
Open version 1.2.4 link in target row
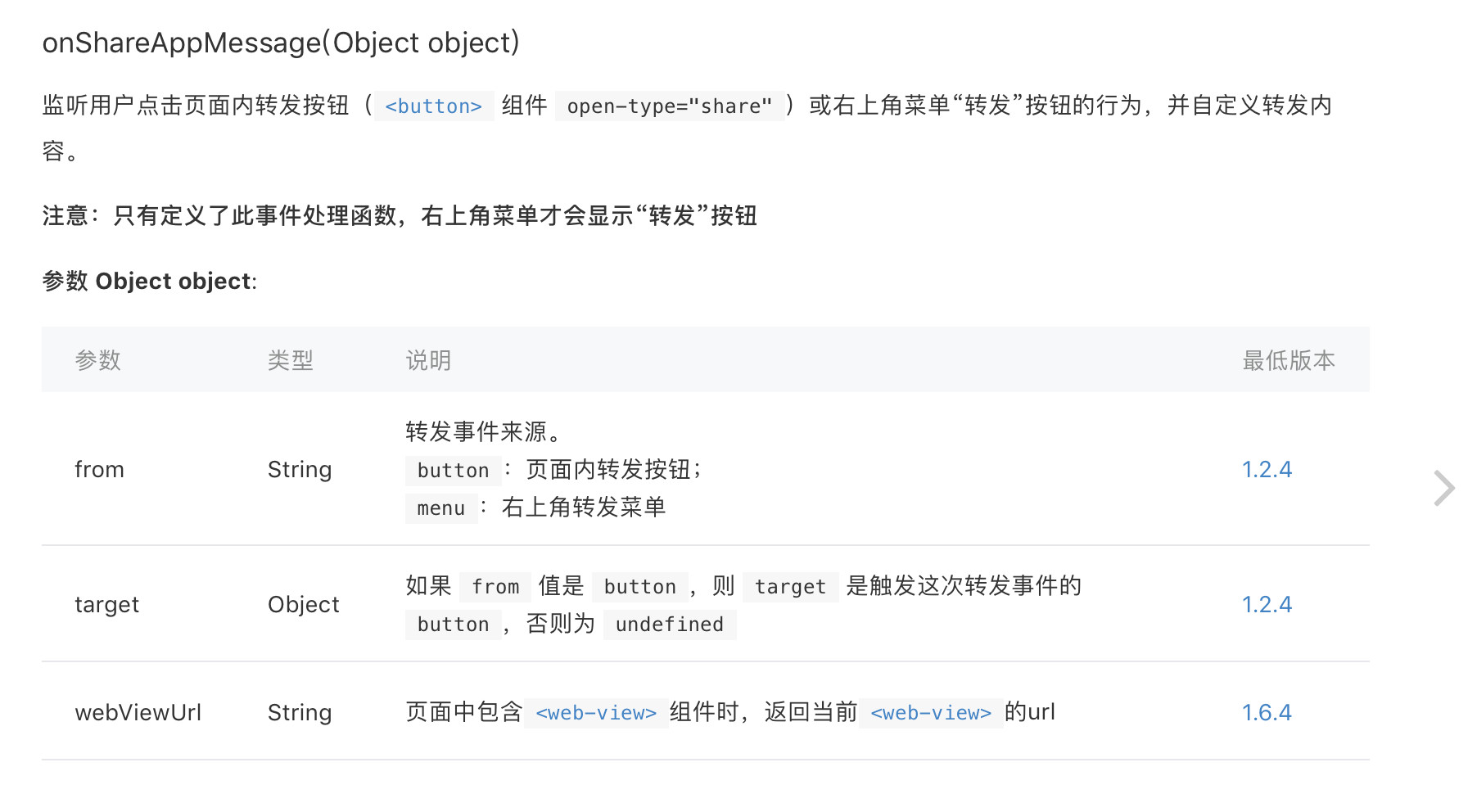pyautogui.click(x=1267, y=605)
